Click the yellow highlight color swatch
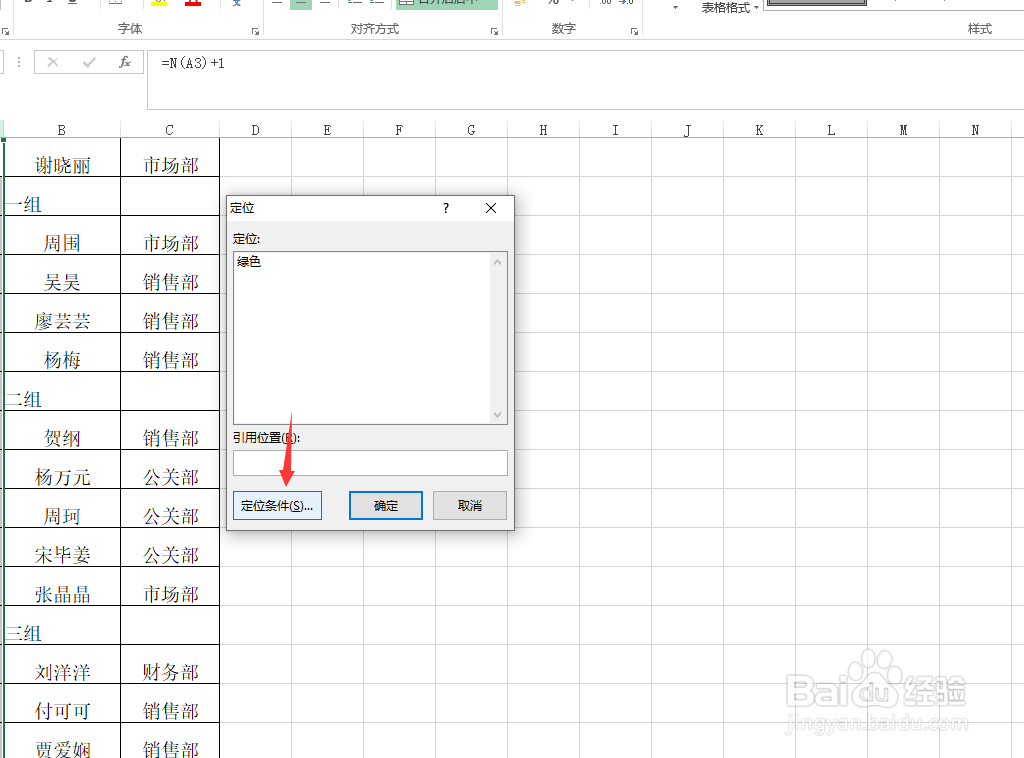The width and height of the screenshot is (1024, 758). pos(158,5)
